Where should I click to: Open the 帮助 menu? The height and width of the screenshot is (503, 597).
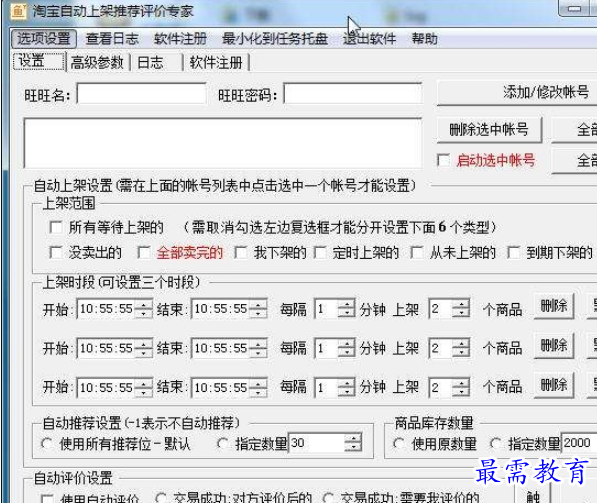pos(425,39)
